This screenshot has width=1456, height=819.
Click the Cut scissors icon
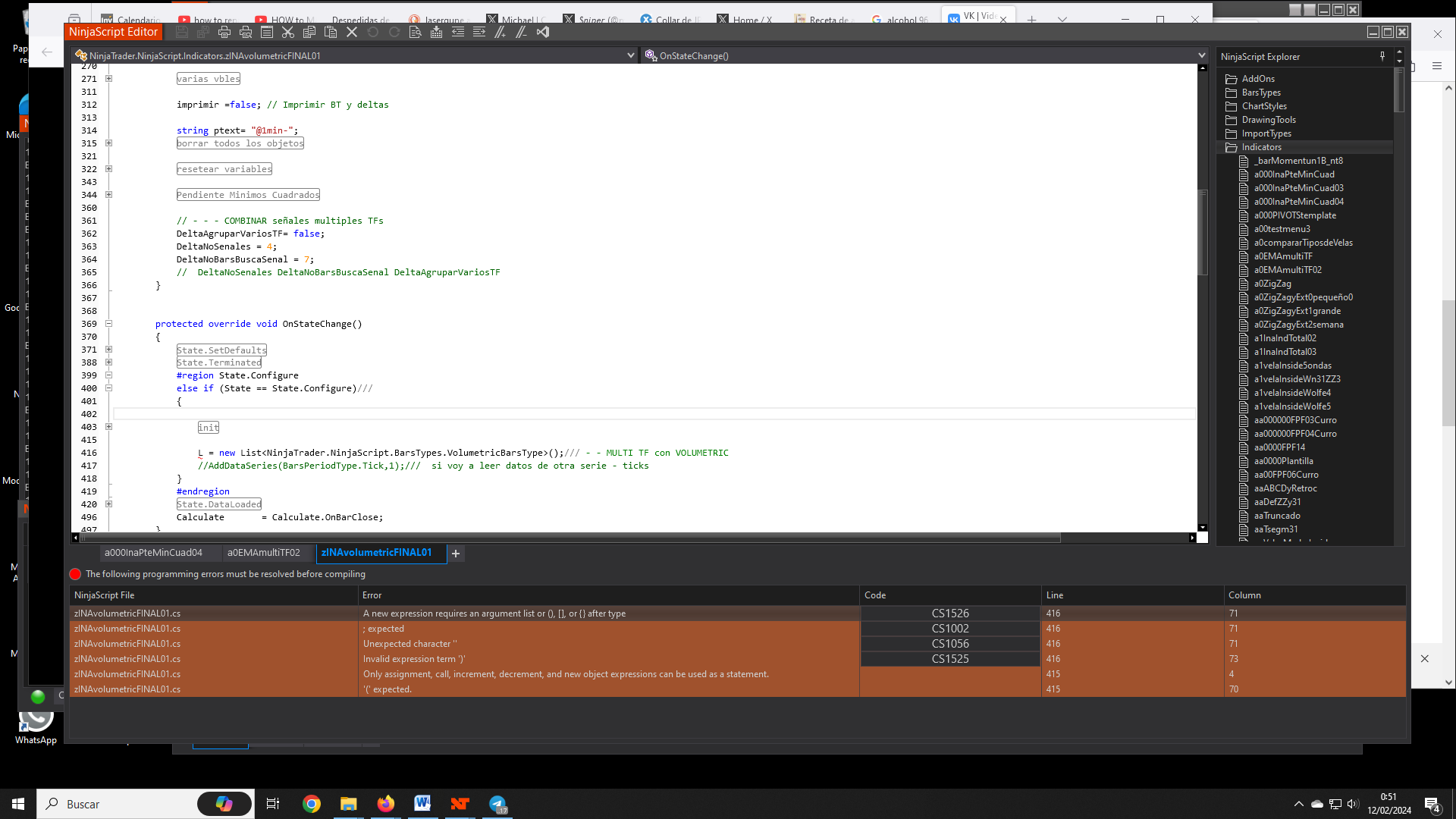click(x=288, y=32)
